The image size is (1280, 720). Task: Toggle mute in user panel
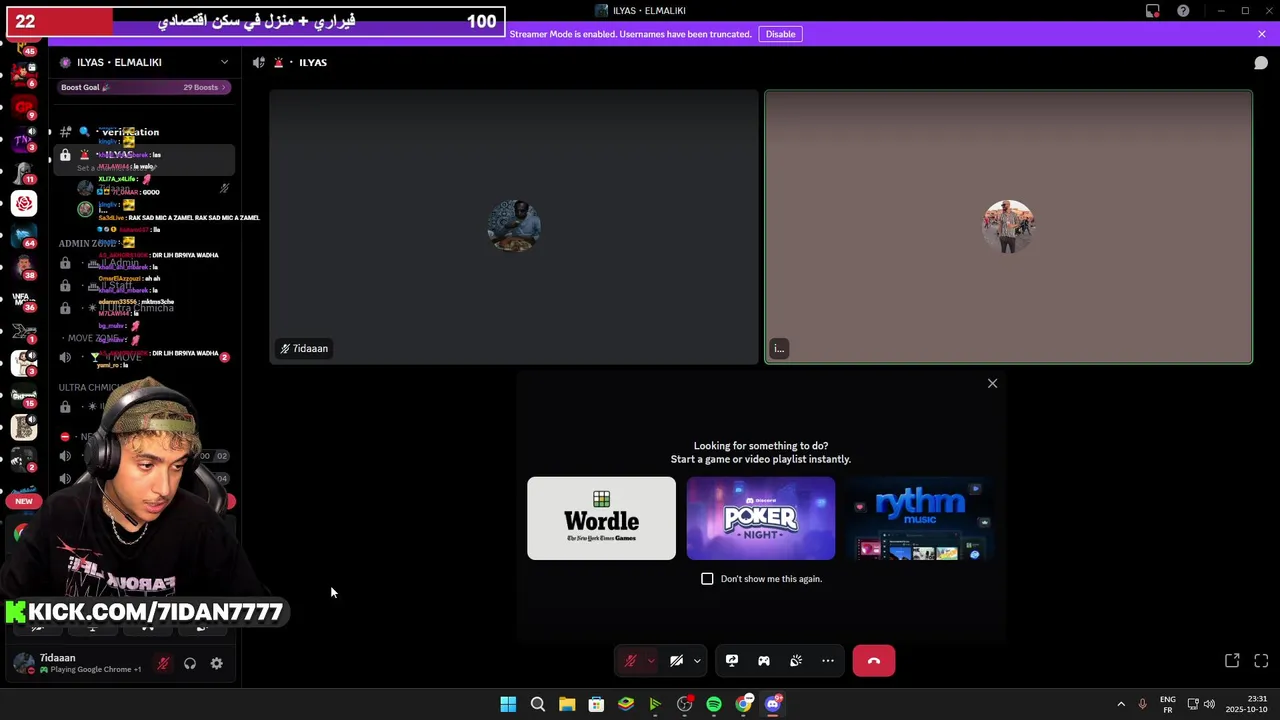pos(163,663)
